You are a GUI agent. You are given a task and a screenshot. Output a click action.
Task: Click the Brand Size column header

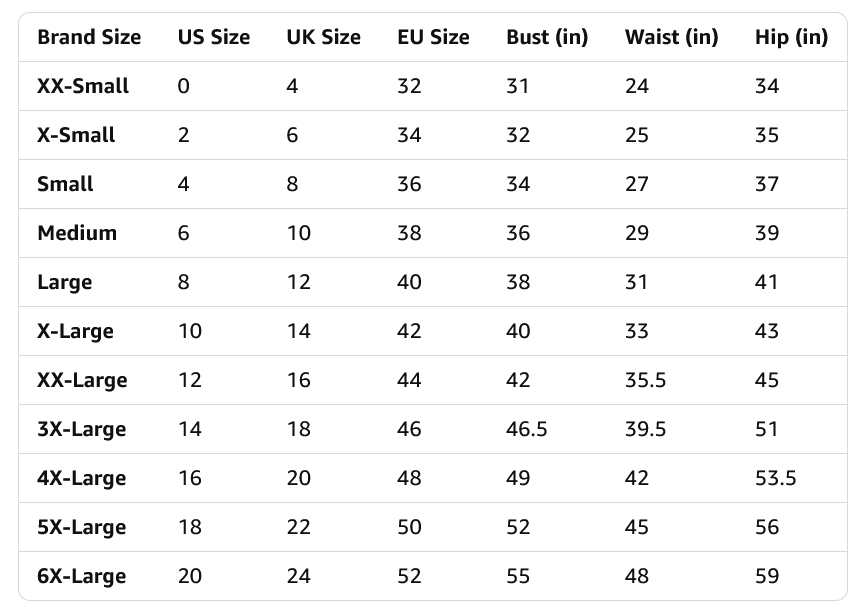click(x=89, y=37)
